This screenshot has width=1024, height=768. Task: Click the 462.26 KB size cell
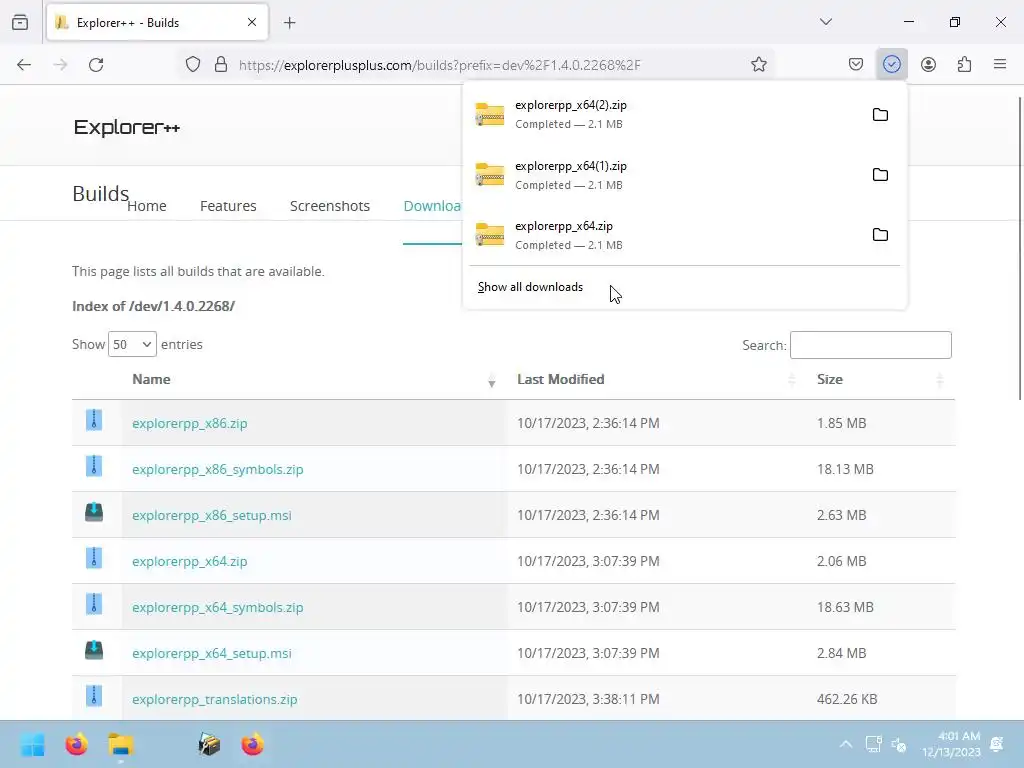846,699
